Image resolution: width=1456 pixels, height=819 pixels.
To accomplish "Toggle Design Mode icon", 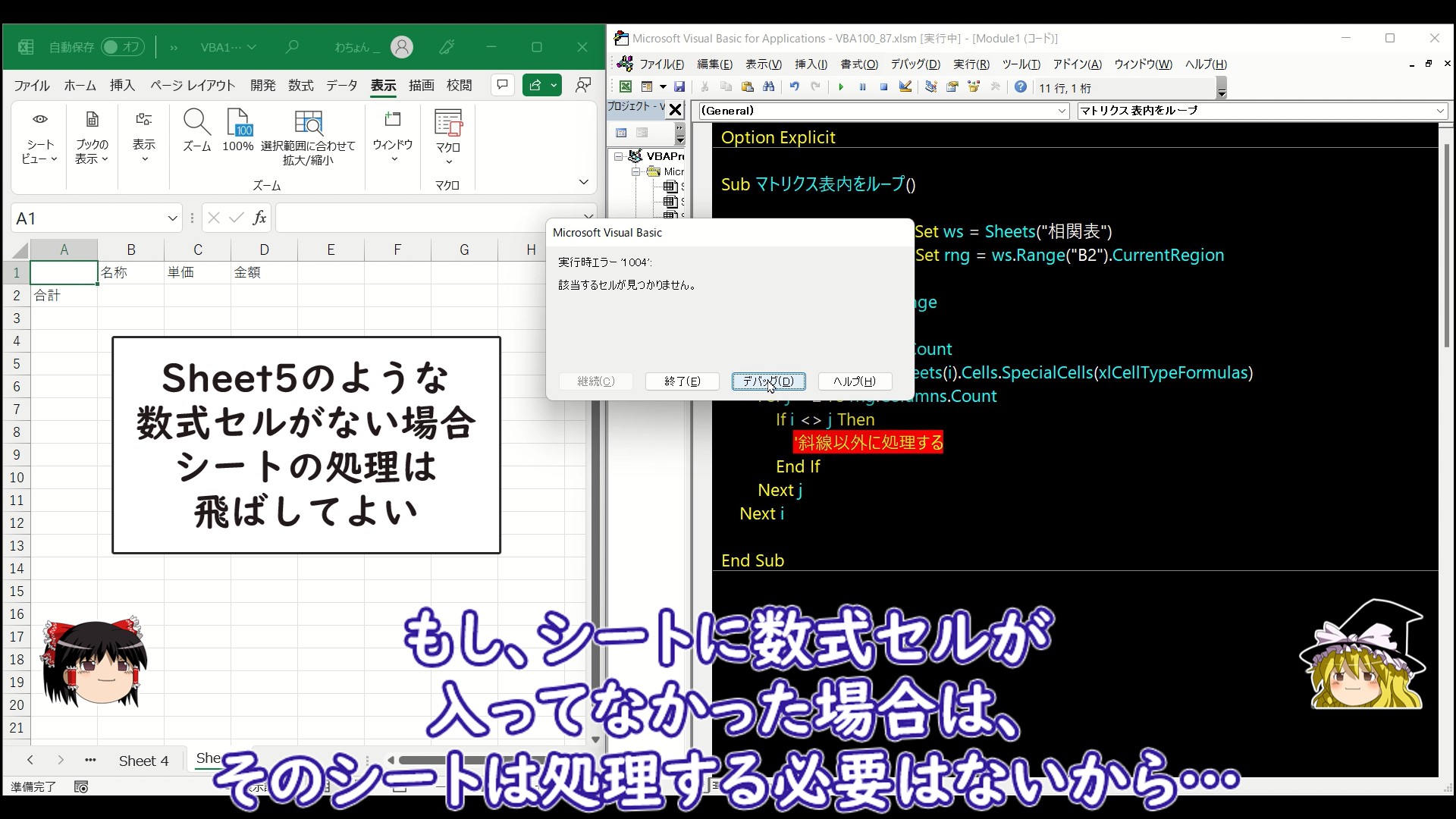I will (x=905, y=87).
